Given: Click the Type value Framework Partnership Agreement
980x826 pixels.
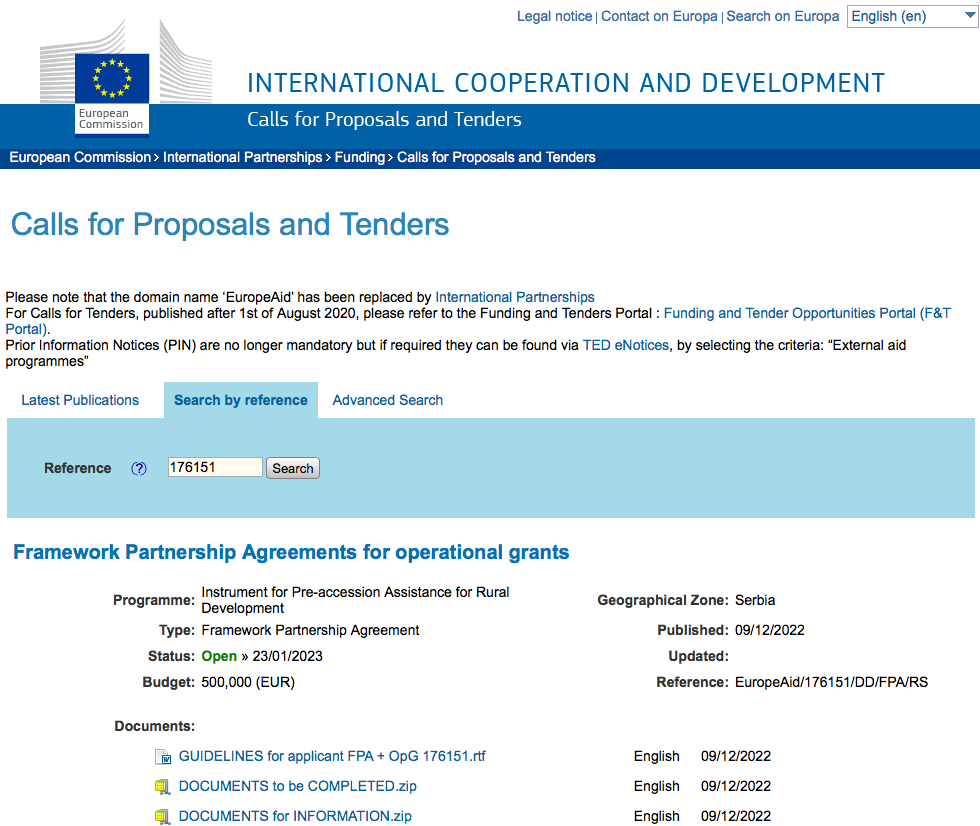Looking at the screenshot, I should (310, 630).
